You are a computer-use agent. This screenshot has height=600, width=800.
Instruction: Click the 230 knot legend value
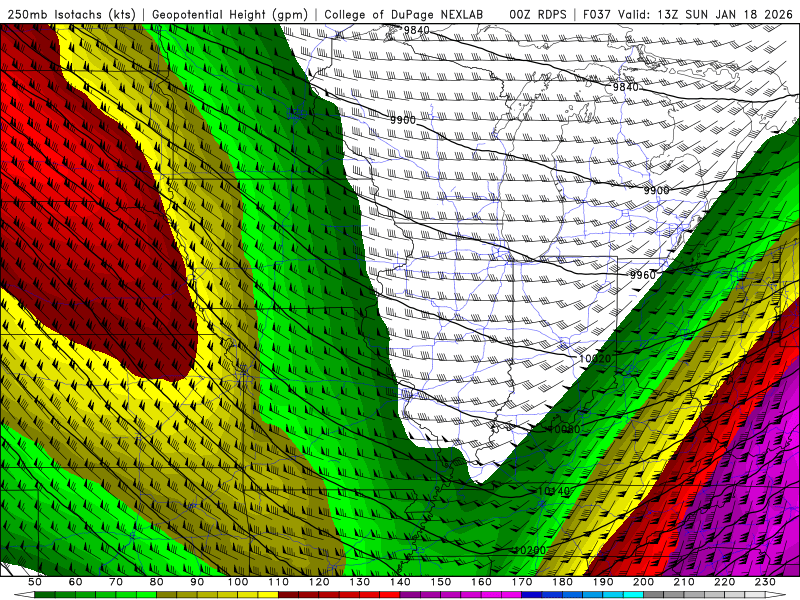pos(765,582)
